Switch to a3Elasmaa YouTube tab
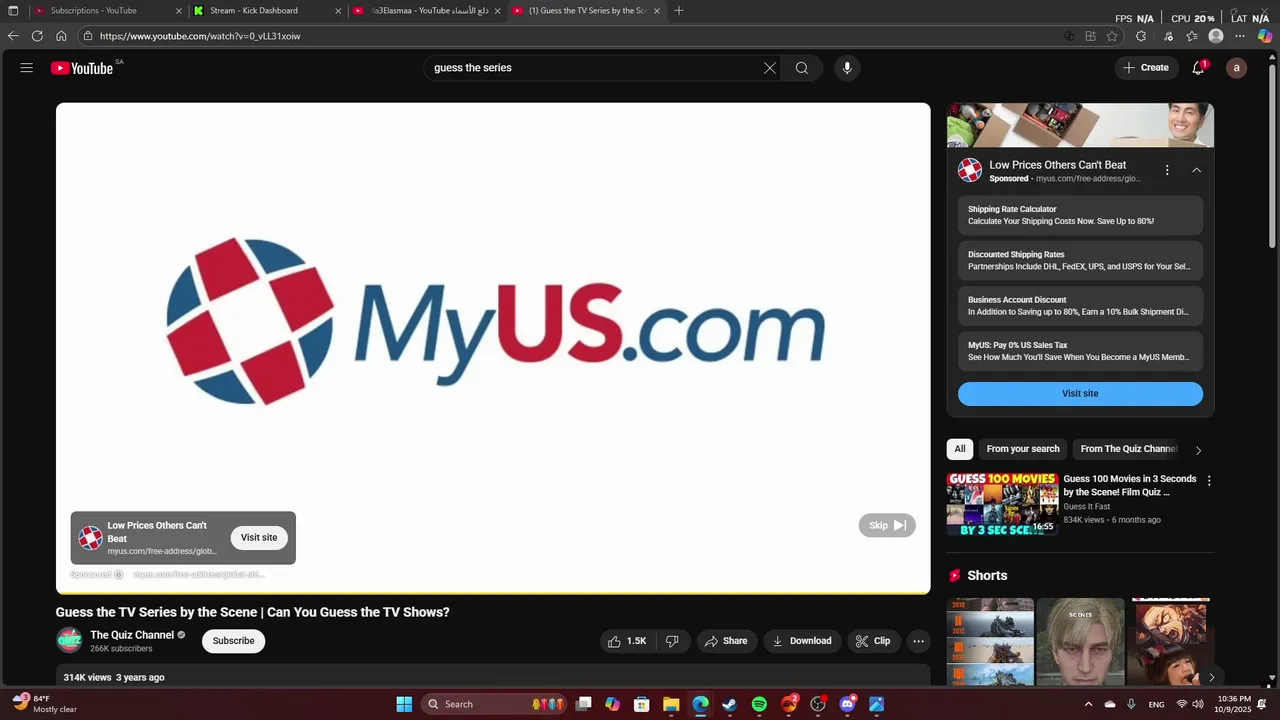The image size is (1280, 720). tap(427, 11)
